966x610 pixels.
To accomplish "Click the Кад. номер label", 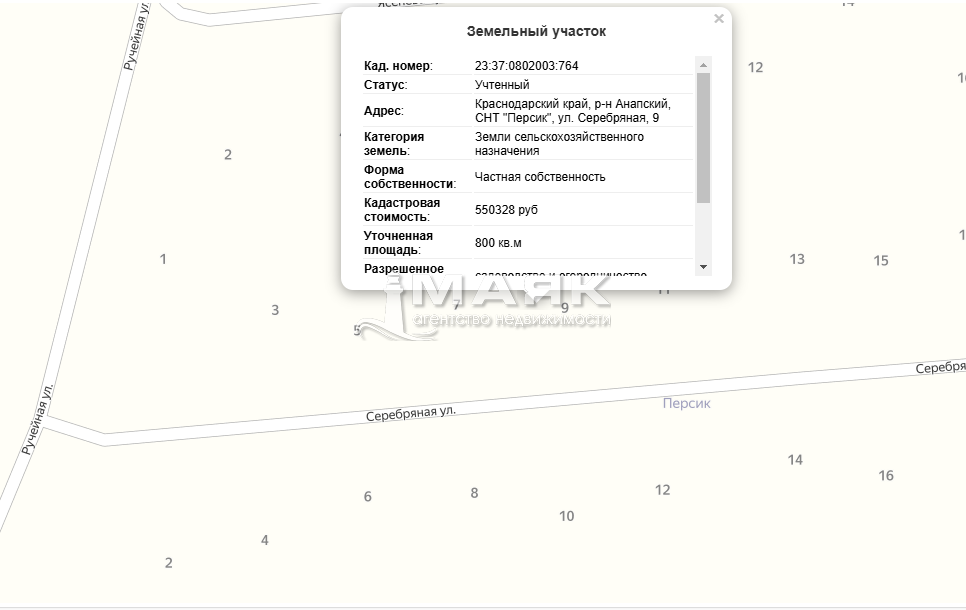I will 398,66.
